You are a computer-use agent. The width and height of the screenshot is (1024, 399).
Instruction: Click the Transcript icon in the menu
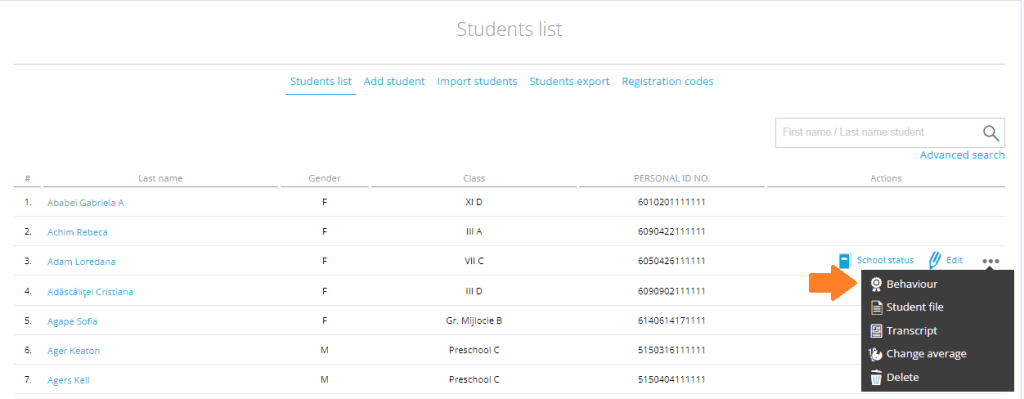point(876,331)
